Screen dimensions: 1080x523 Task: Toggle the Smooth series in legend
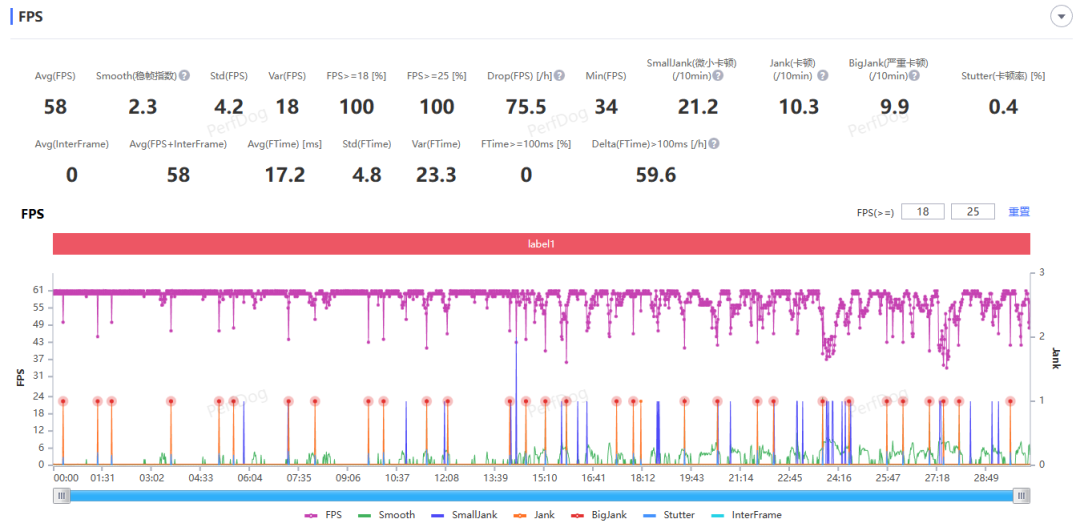[x=386, y=515]
